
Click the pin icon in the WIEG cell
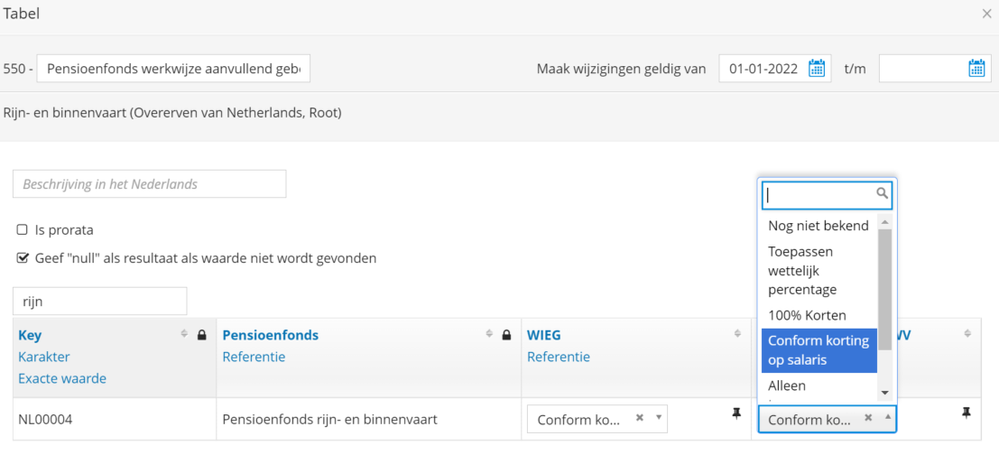pyautogui.click(x=737, y=414)
